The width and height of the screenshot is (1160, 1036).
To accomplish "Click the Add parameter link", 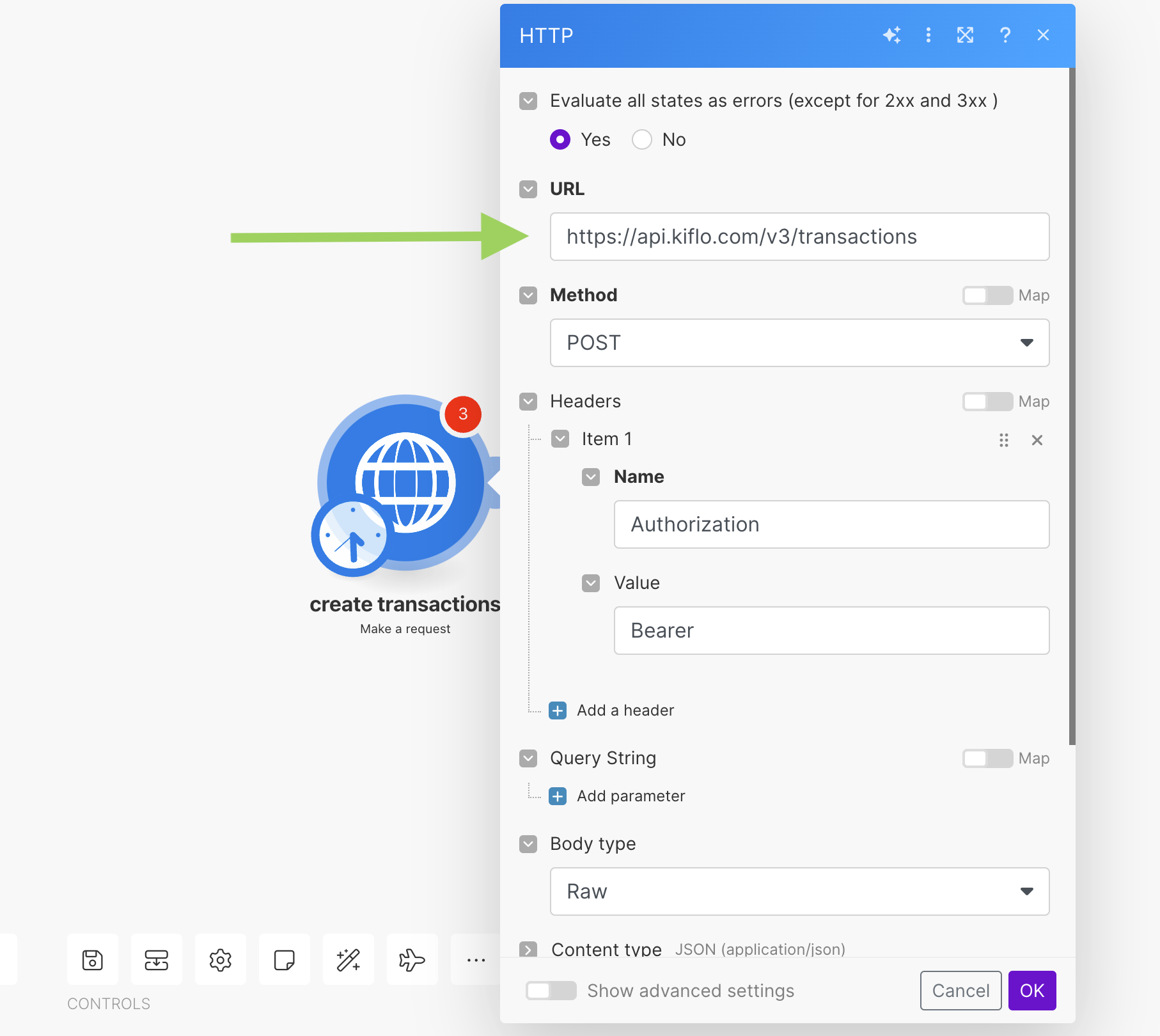I will 631,796.
